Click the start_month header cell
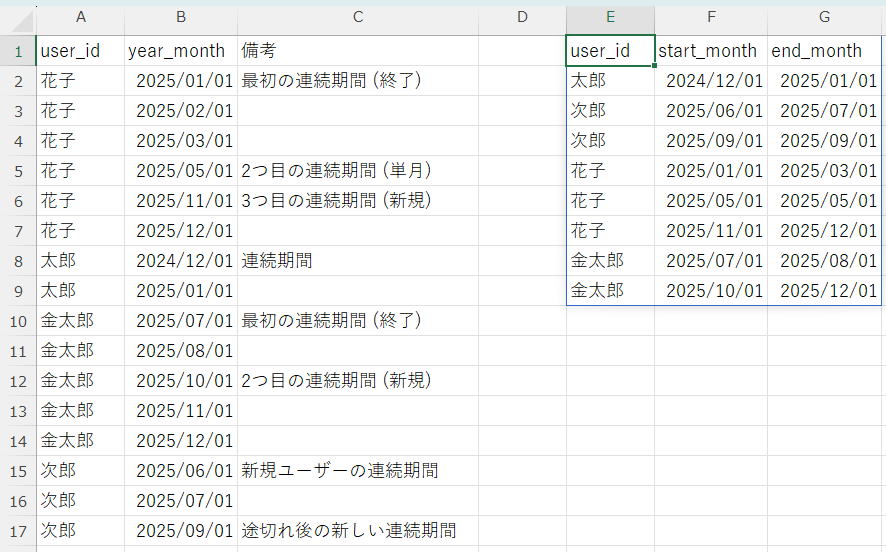Image resolution: width=886 pixels, height=552 pixels. 710,51
